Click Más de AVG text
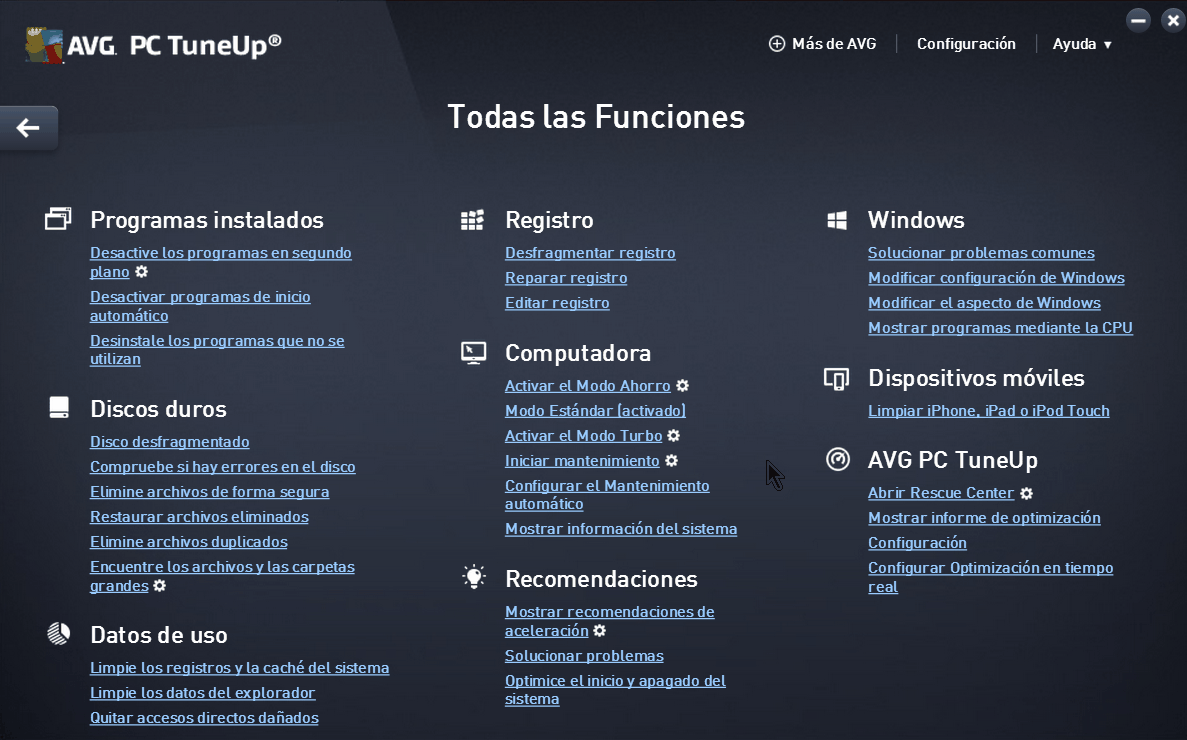Screen dimensions: 1187x740 834,44
